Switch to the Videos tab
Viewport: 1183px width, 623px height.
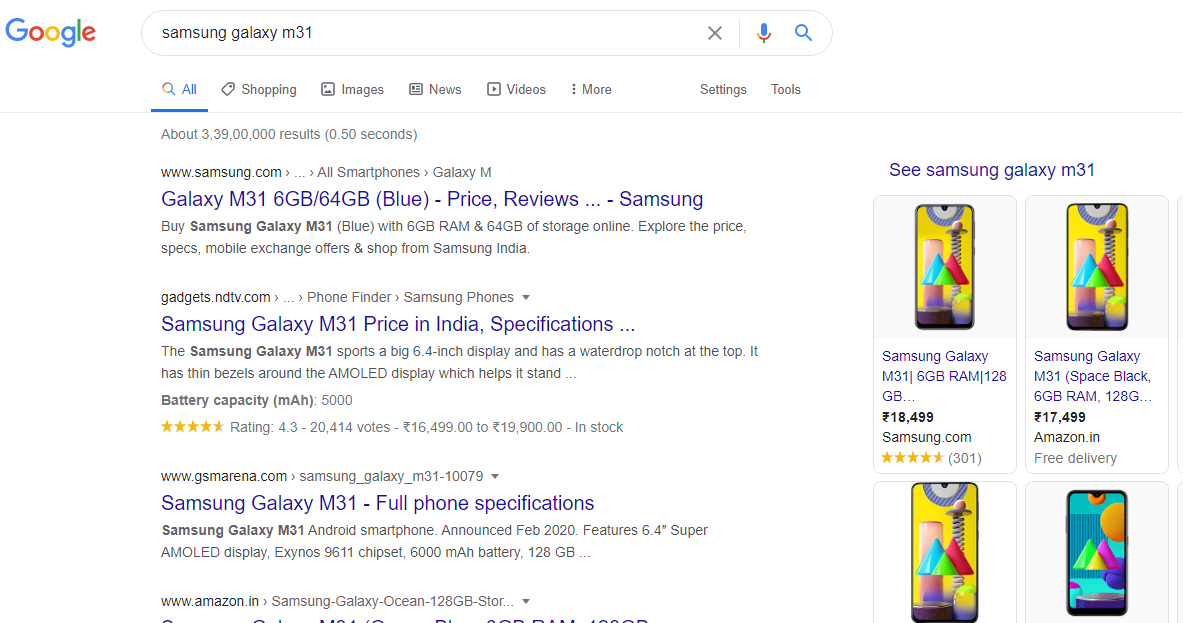pos(516,89)
